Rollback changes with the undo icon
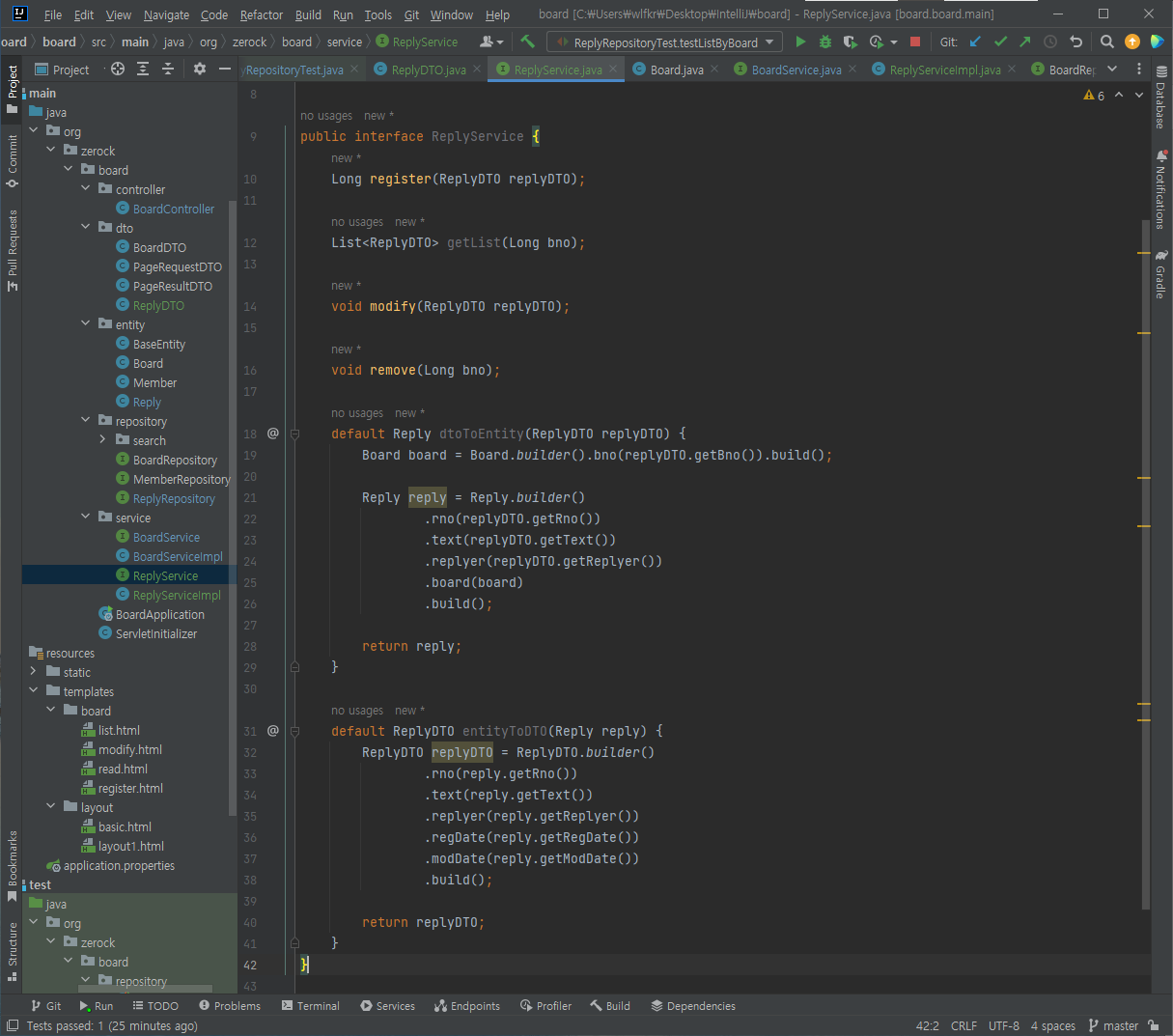Viewport: 1173px width, 1036px height. pyautogui.click(x=1076, y=42)
